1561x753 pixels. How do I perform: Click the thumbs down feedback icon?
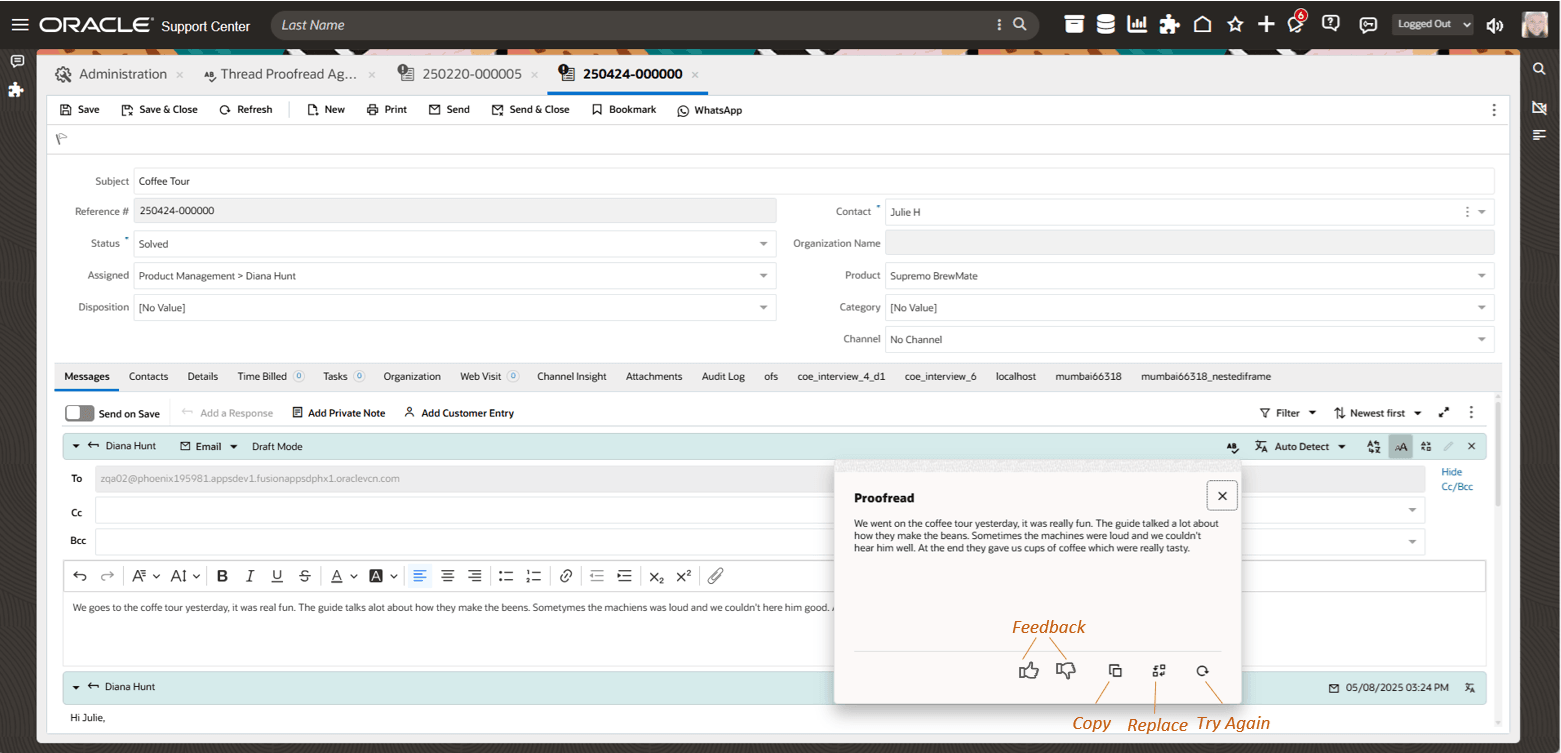(1066, 671)
